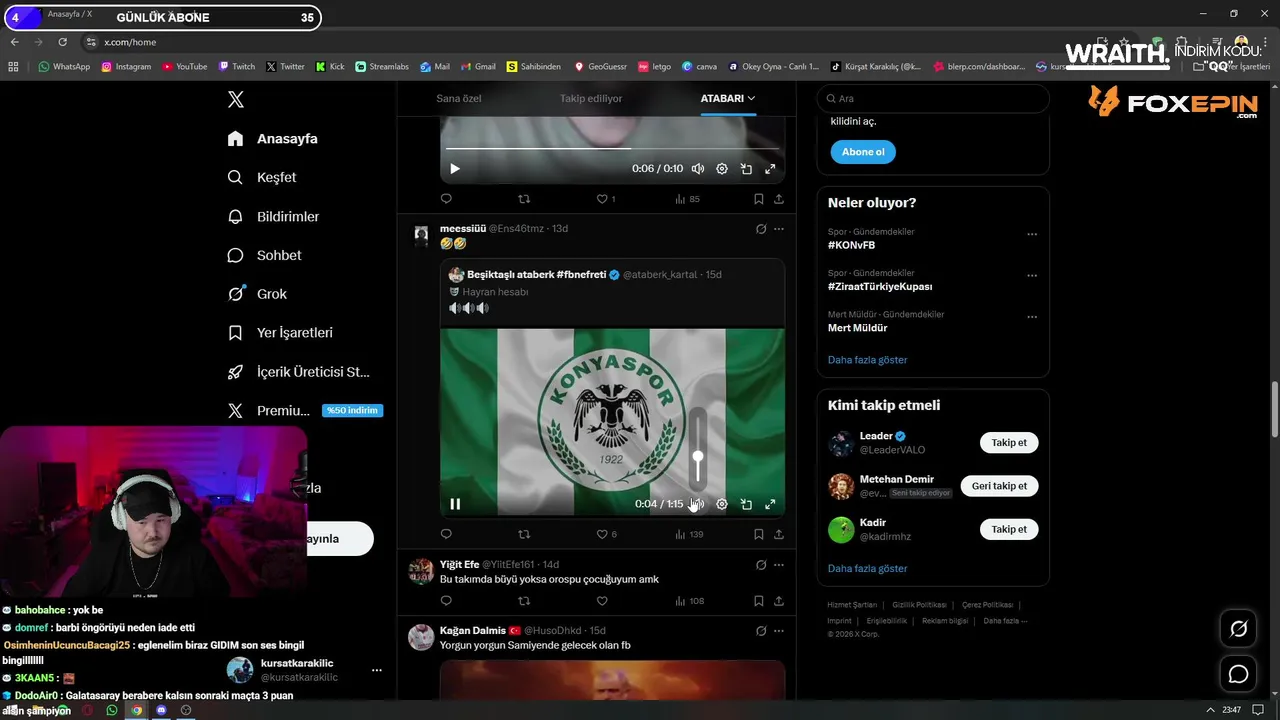This screenshot has width=1280, height=720.
Task: Open Grok explain on Kağan Dalmis post
Action: pos(761,631)
